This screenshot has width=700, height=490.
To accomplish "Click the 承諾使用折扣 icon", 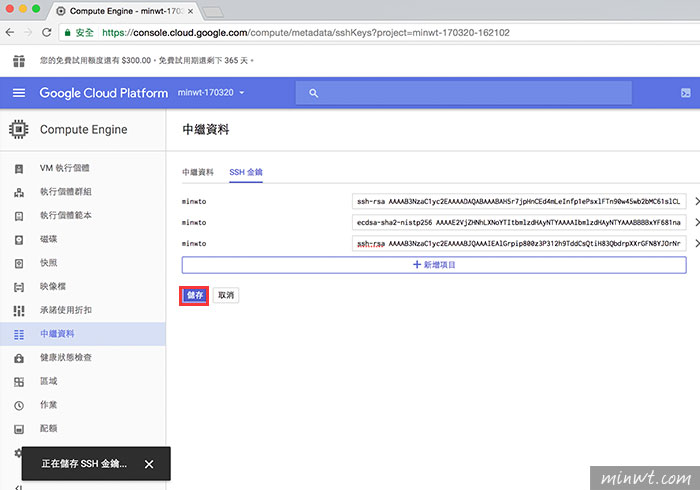I will pyautogui.click(x=19, y=311).
